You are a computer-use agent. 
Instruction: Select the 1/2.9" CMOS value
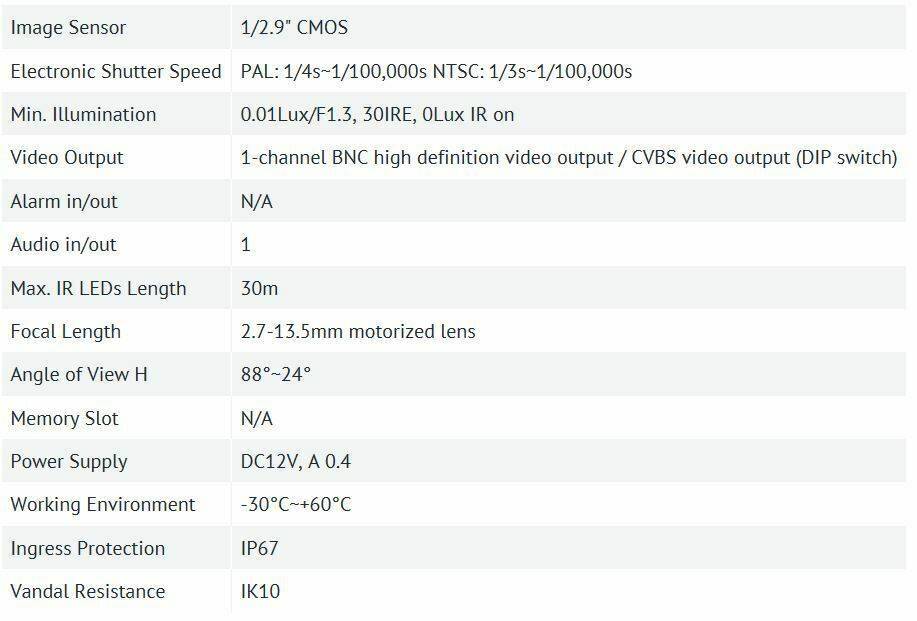(x=294, y=27)
